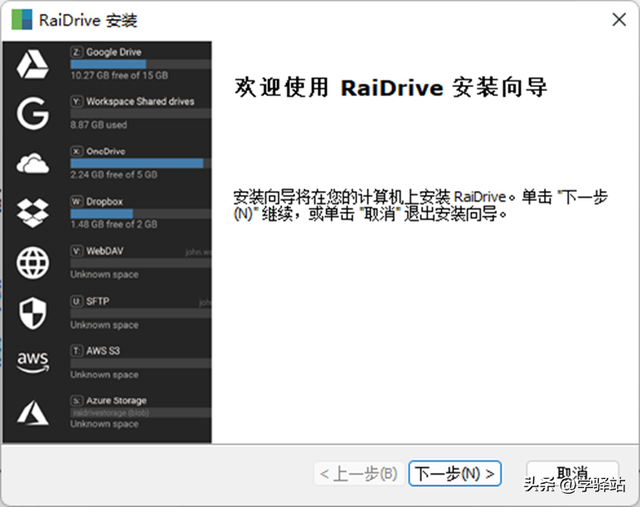Click the SFTP shield icon

point(33,313)
